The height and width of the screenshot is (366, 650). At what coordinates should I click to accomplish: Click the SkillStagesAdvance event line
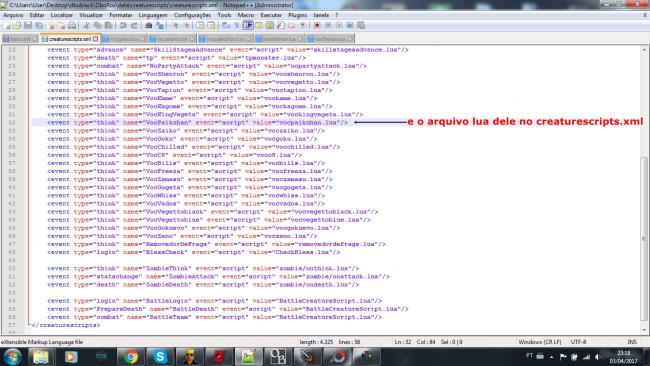point(228,50)
